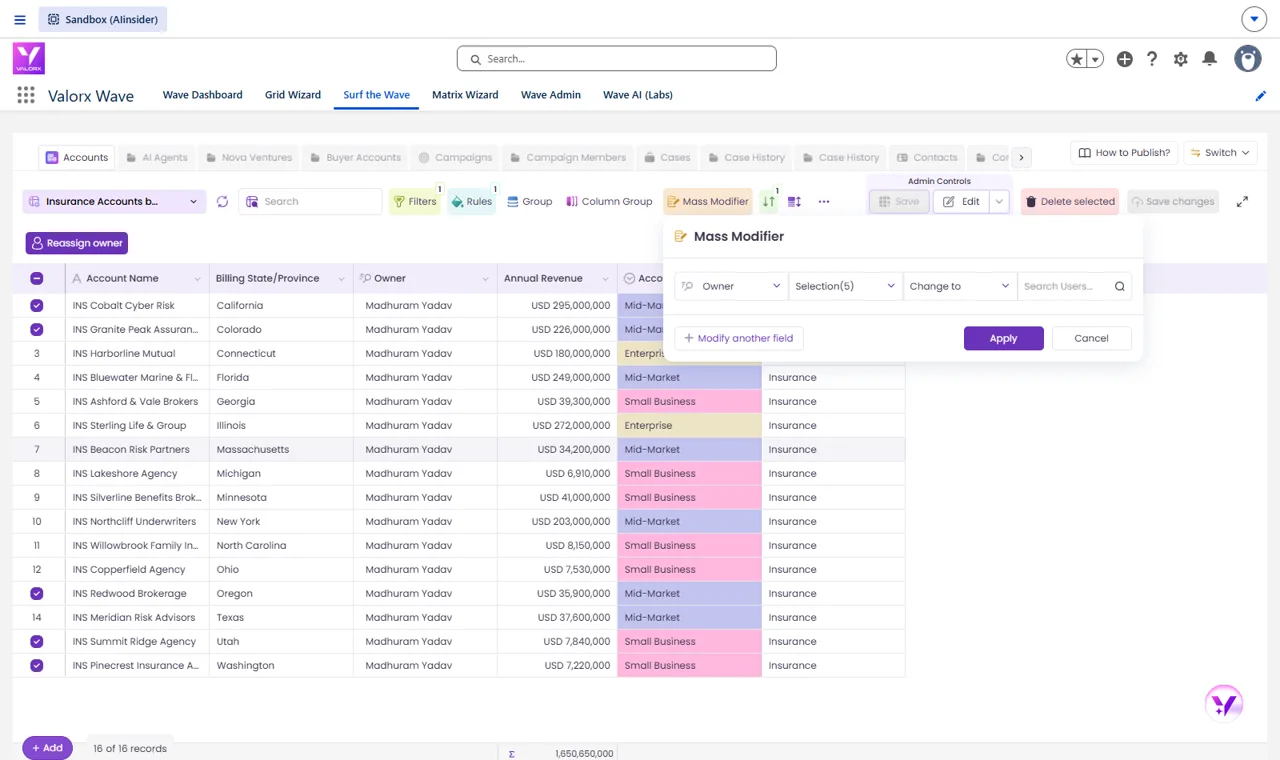Click Column Group toolbar button

[609, 201]
